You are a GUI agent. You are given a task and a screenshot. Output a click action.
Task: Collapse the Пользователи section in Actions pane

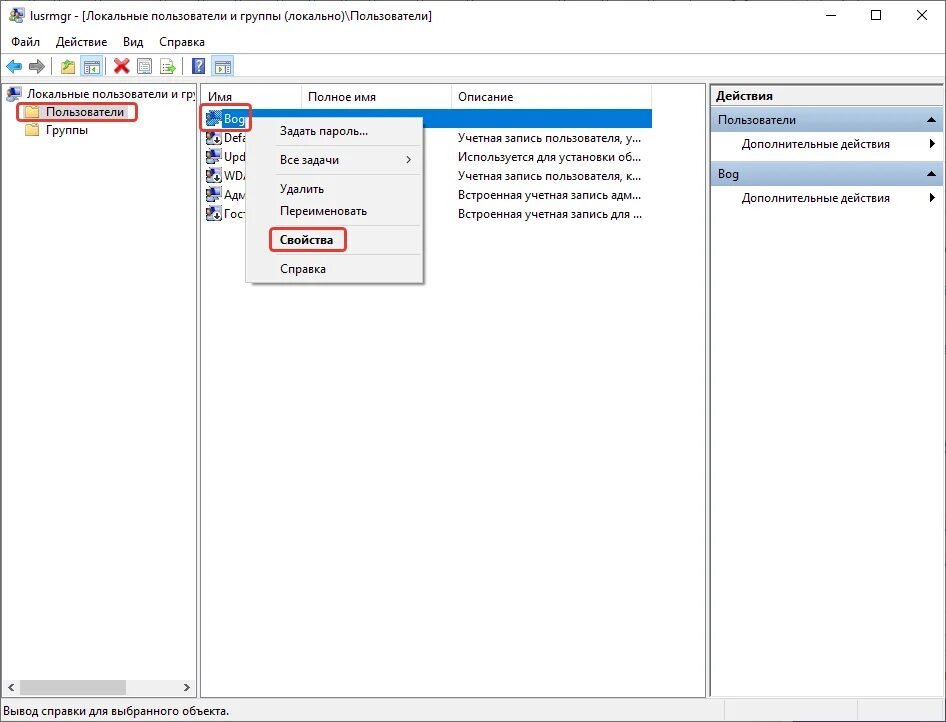(x=932, y=120)
